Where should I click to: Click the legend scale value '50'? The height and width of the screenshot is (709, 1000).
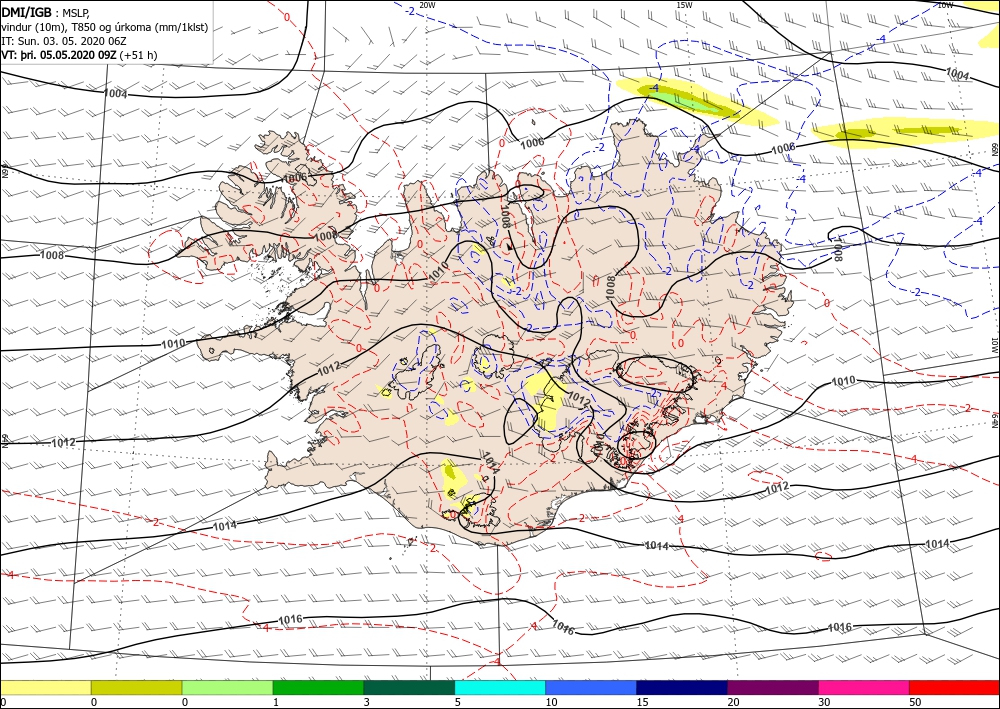tap(916, 703)
